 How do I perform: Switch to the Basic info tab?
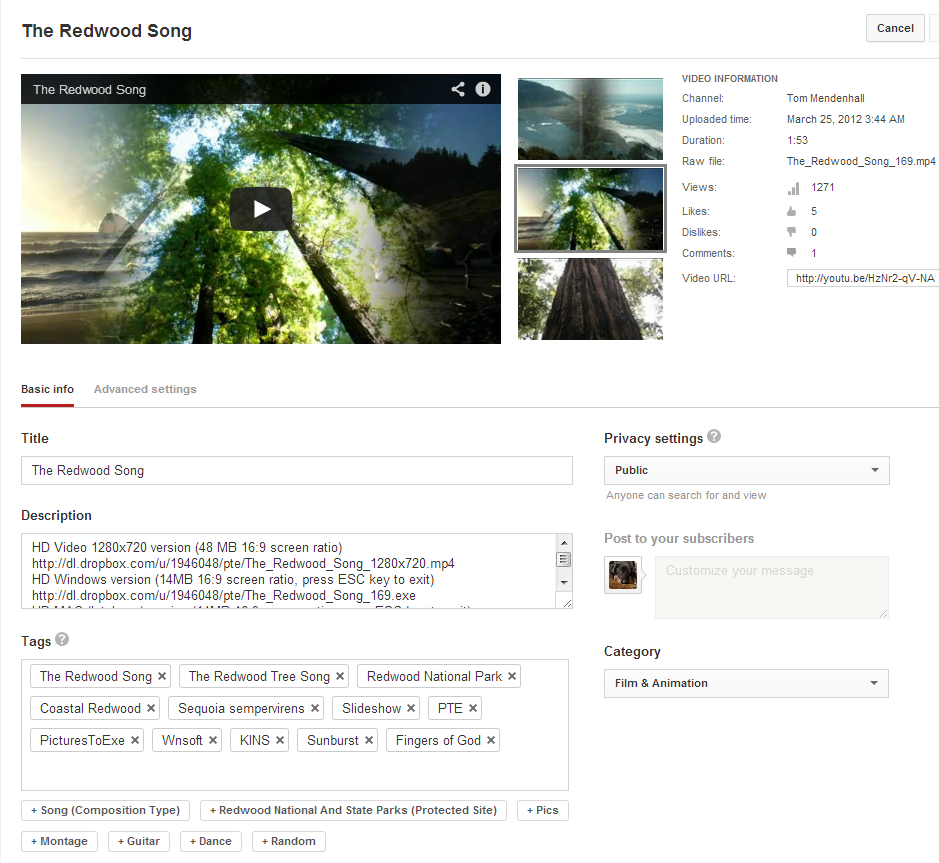[x=47, y=389]
